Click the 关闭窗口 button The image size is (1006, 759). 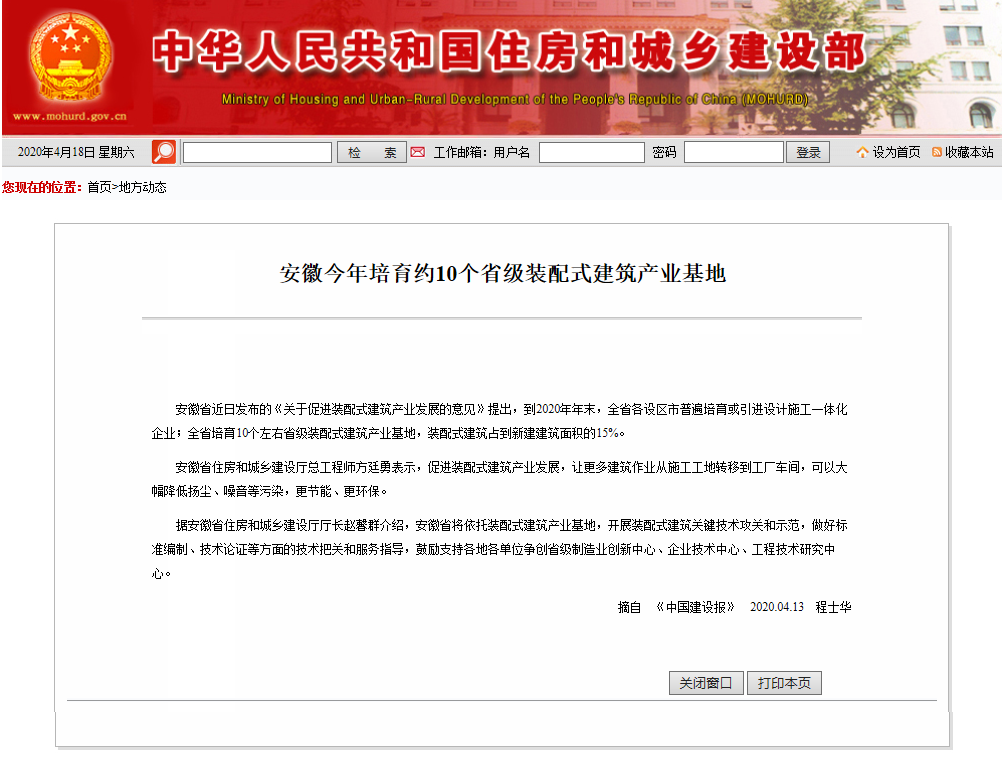pyautogui.click(x=706, y=683)
